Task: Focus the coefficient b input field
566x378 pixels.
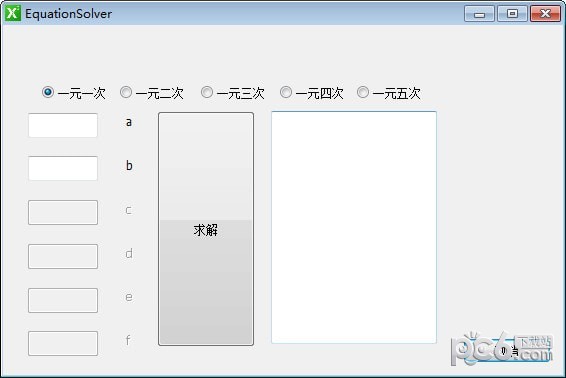Action: 63,169
